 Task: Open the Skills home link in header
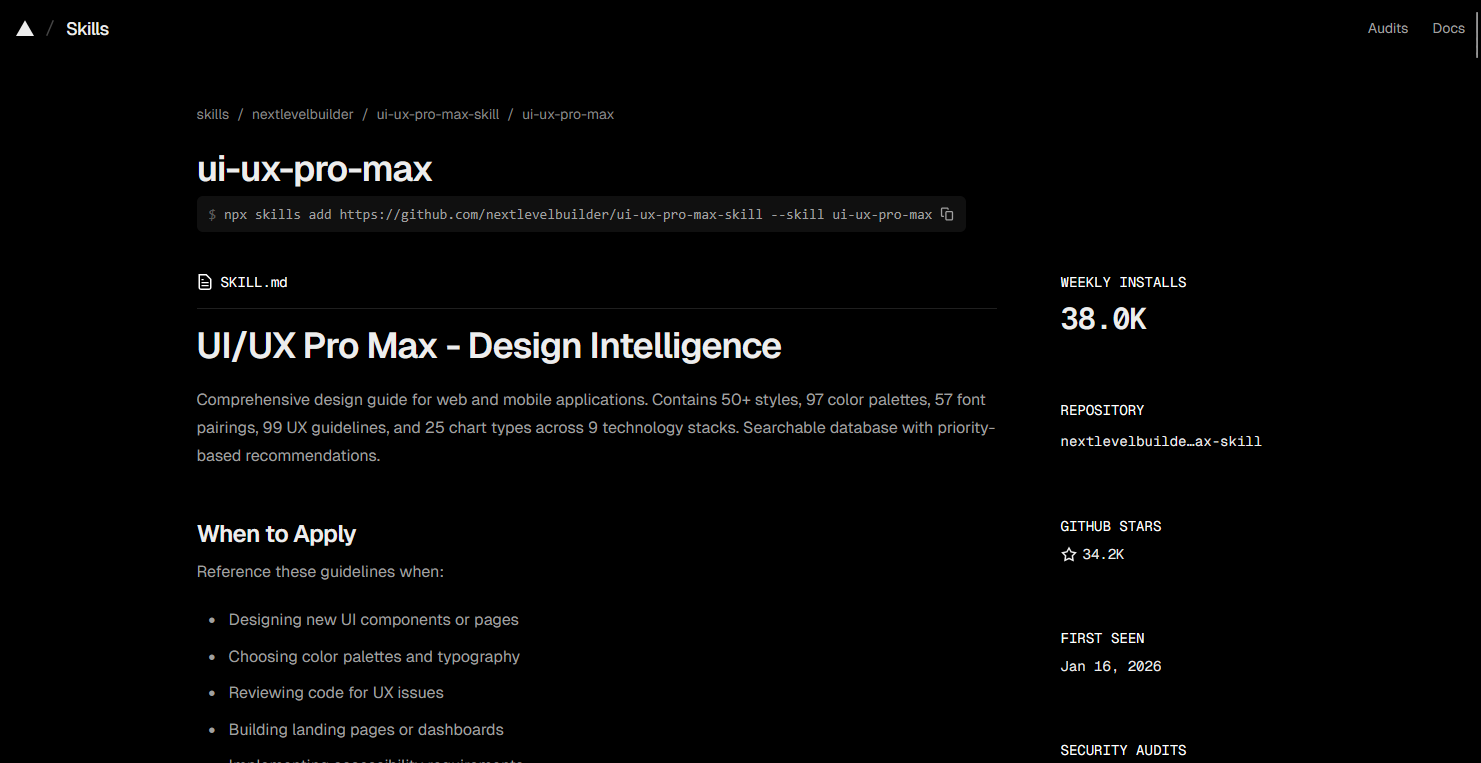87,29
